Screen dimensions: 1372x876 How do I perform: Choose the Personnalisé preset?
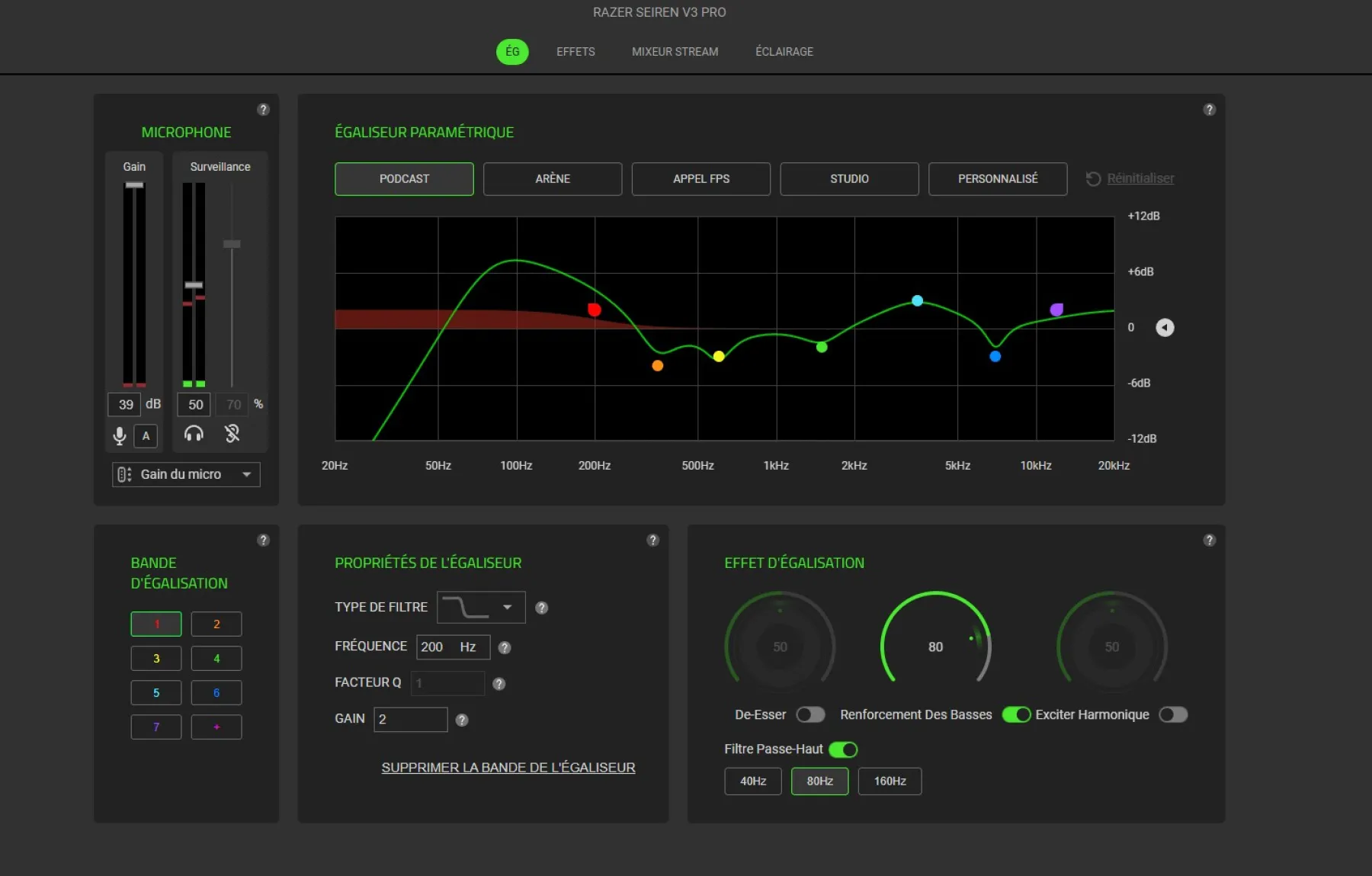pos(998,179)
